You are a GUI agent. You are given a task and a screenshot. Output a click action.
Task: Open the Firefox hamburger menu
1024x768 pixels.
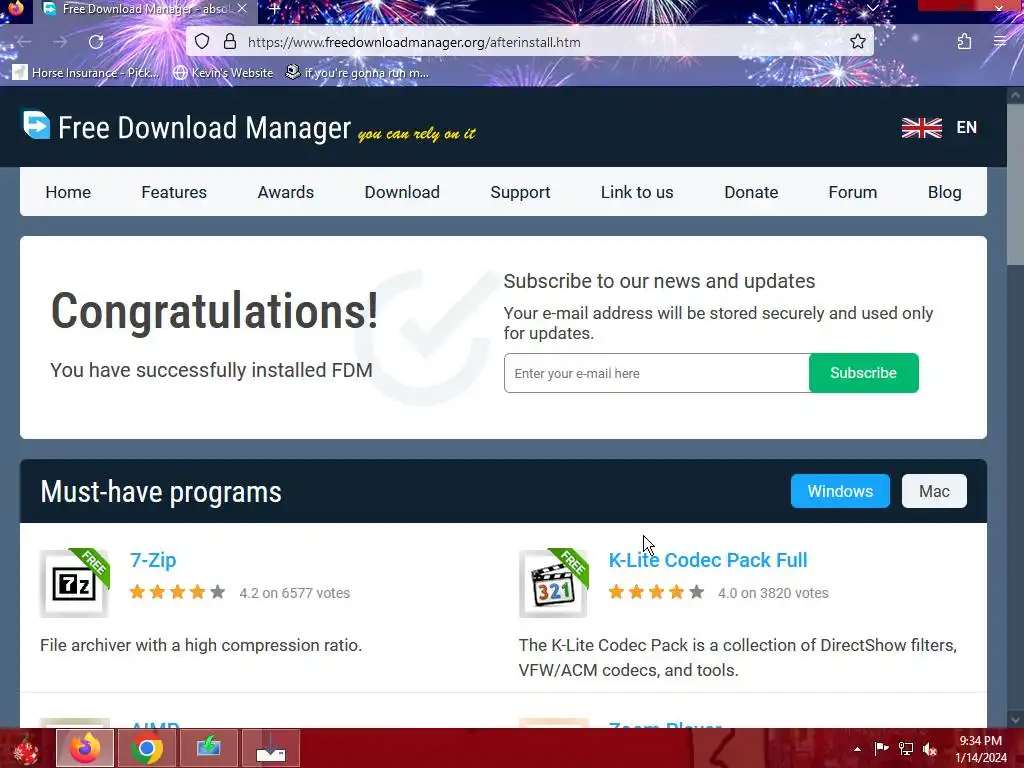pos(1000,42)
